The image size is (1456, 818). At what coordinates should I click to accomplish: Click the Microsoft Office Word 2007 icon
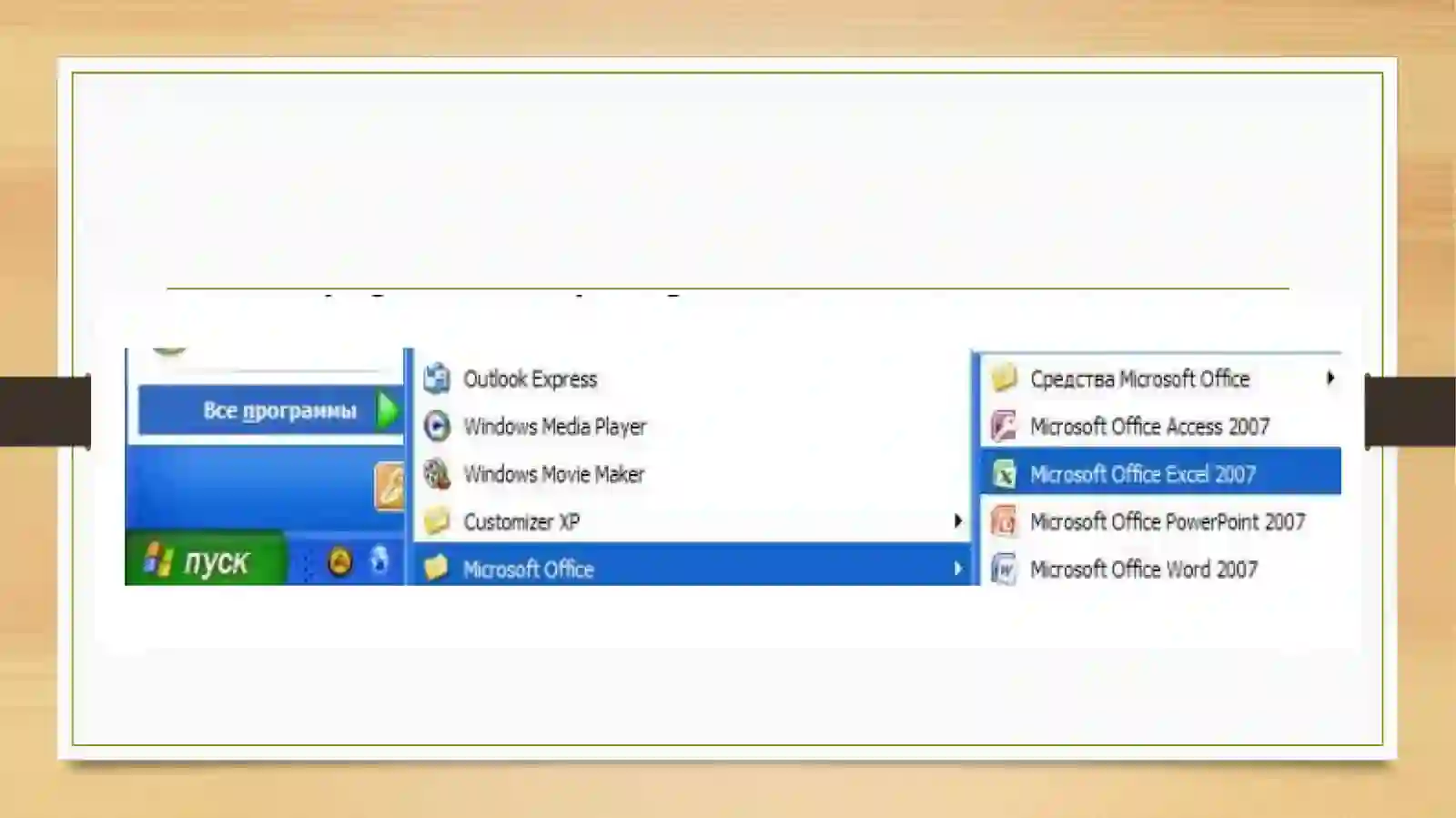(1004, 569)
